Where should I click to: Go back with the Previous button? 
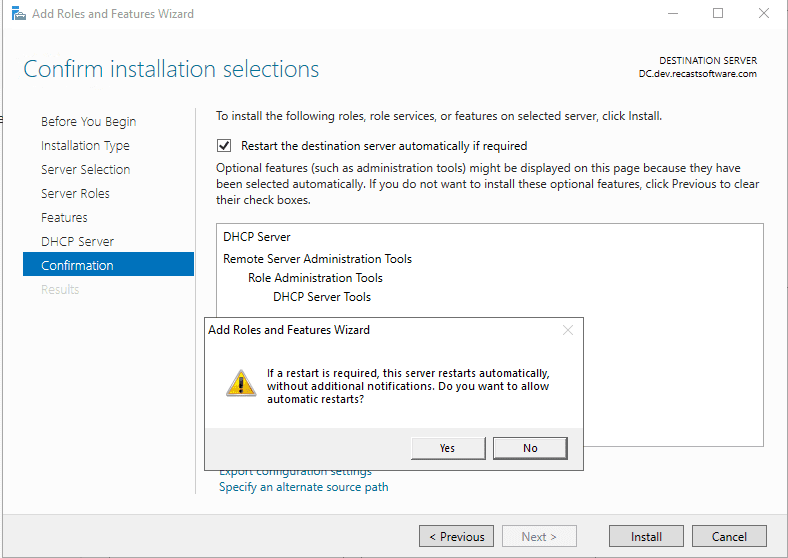click(x=456, y=536)
